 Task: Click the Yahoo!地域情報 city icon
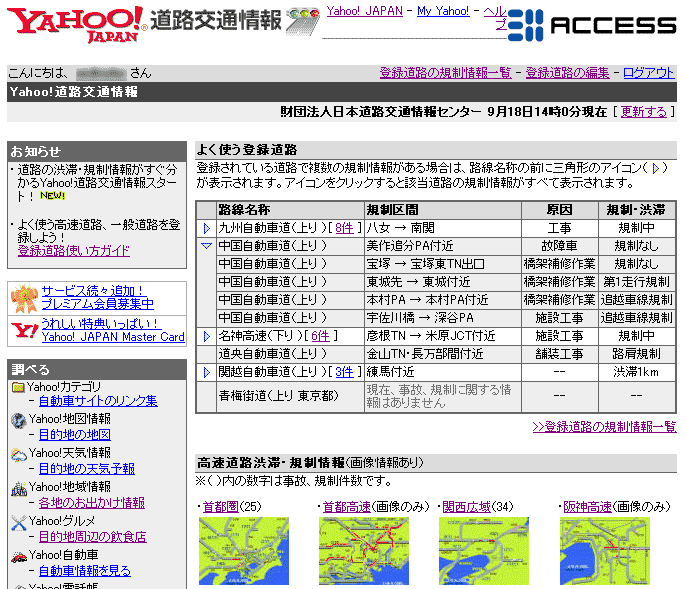pos(19,489)
